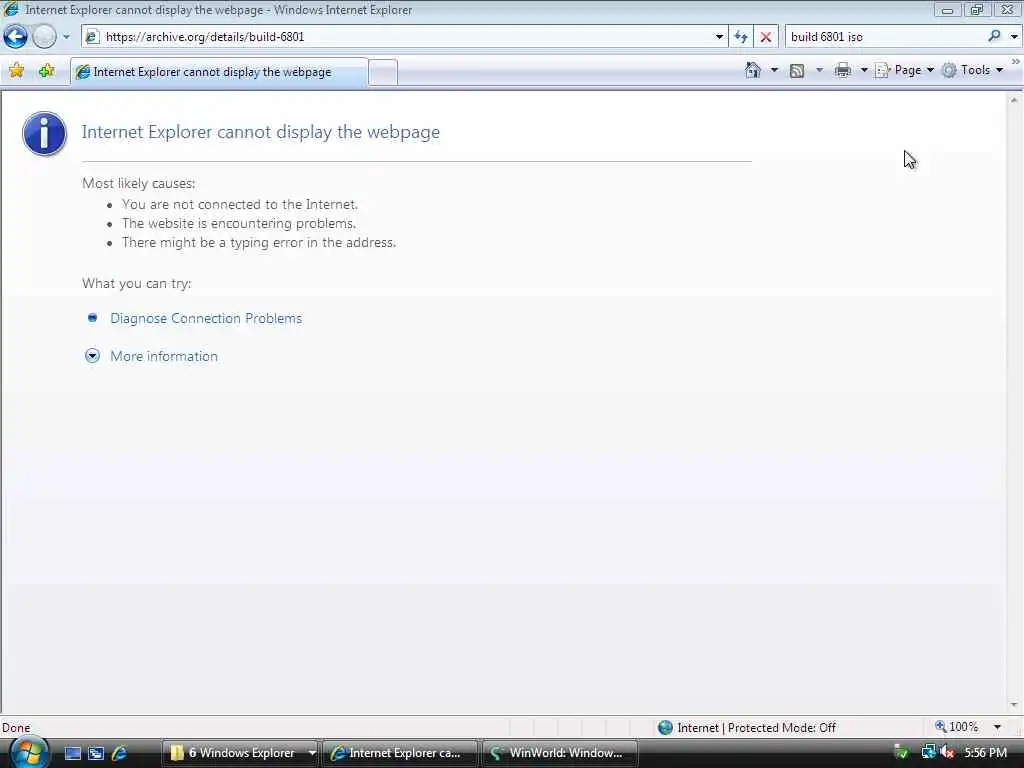Click the network tray icon
Viewport: 1024px width, 768px height.
(928, 753)
